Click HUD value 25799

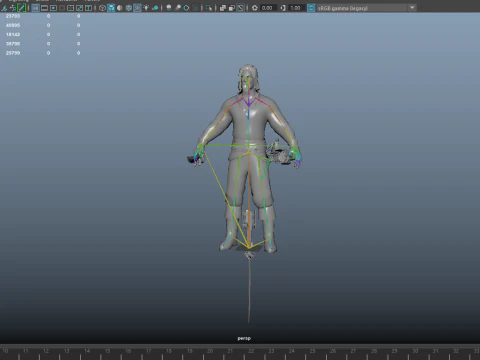click(13, 53)
